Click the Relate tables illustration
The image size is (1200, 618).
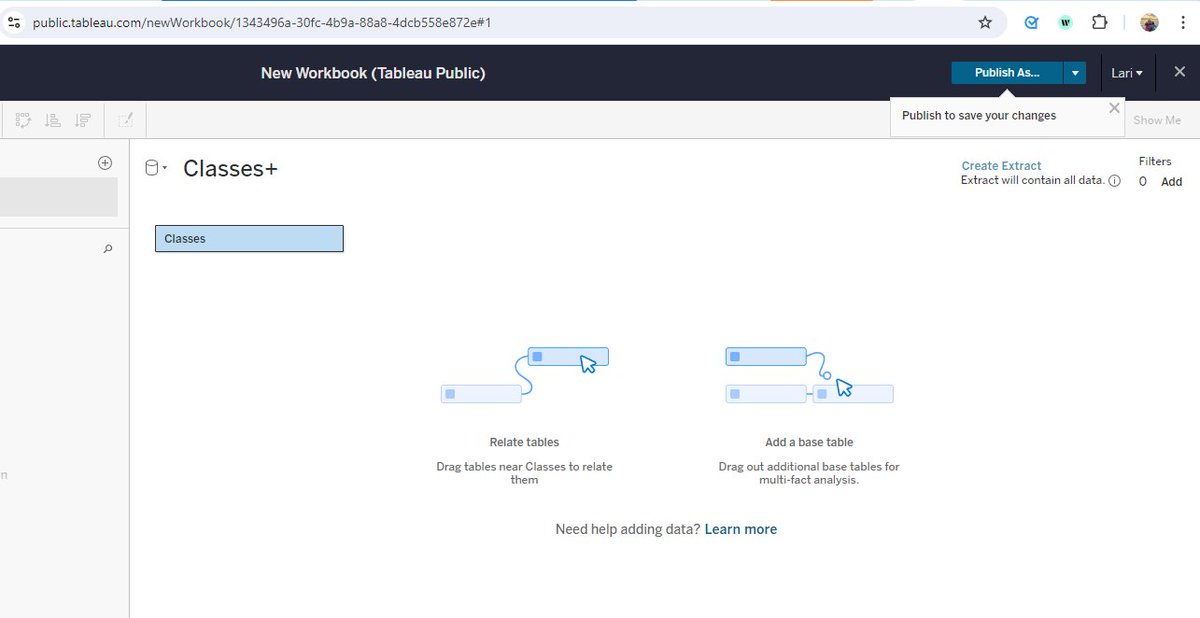(525, 375)
